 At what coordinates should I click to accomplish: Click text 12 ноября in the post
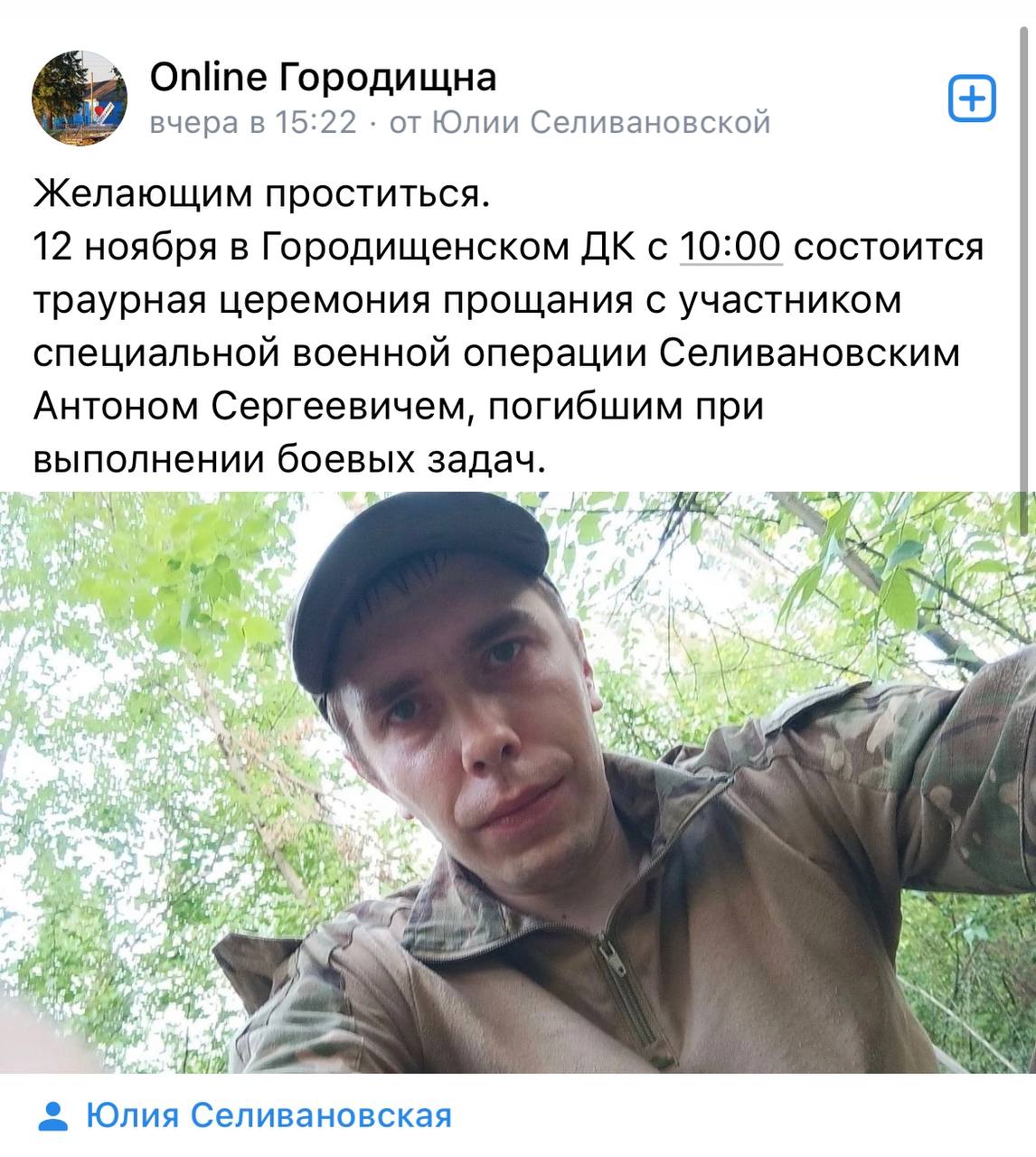[126, 247]
